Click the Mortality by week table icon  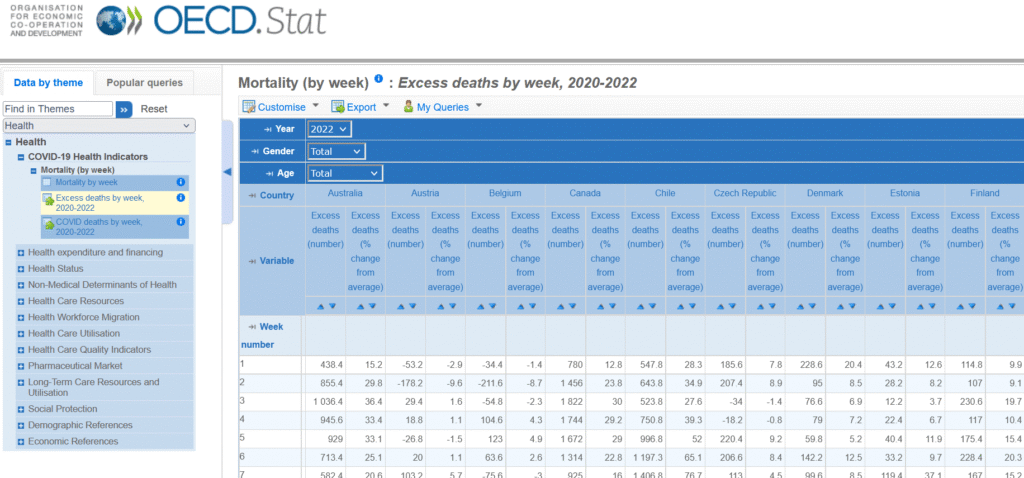(46, 183)
